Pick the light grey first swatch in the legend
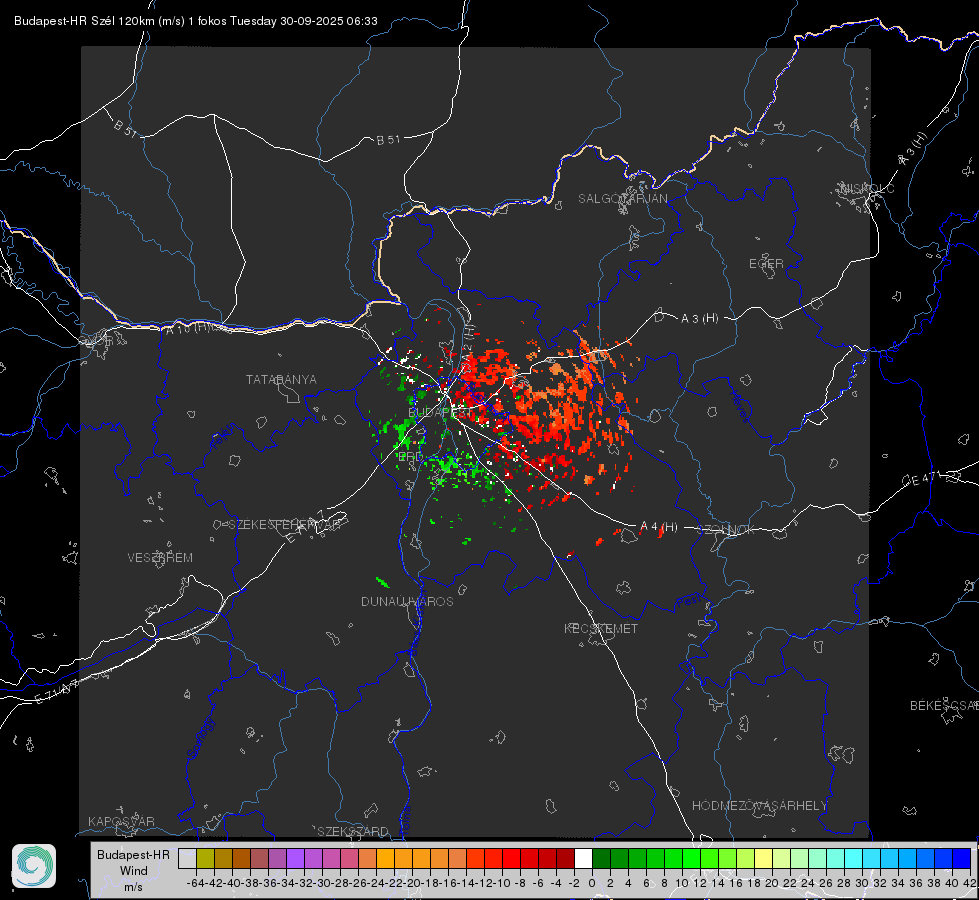Image resolution: width=979 pixels, height=900 pixels. [x=187, y=858]
